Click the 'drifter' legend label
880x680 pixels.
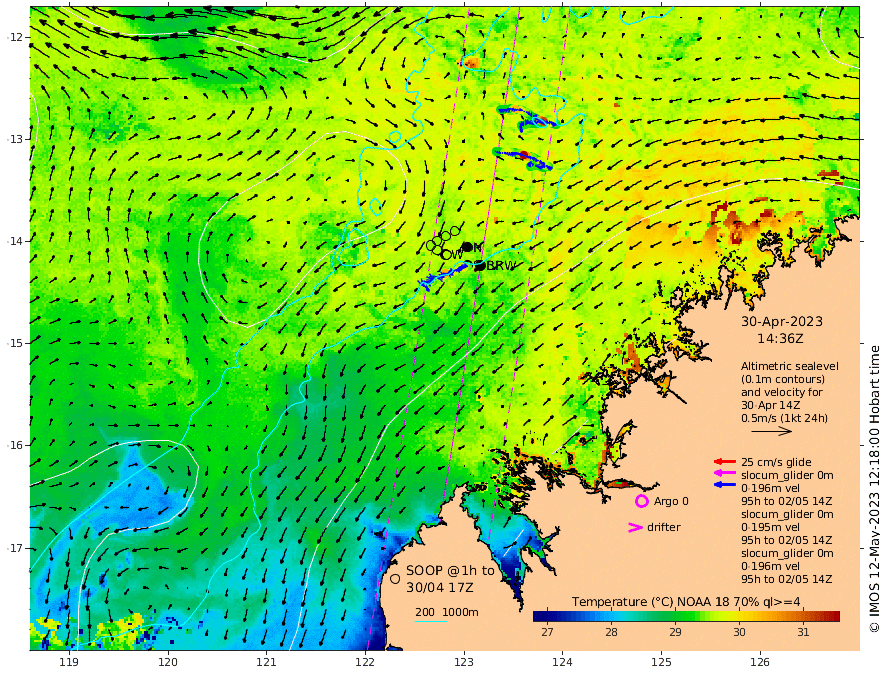[x=664, y=527]
